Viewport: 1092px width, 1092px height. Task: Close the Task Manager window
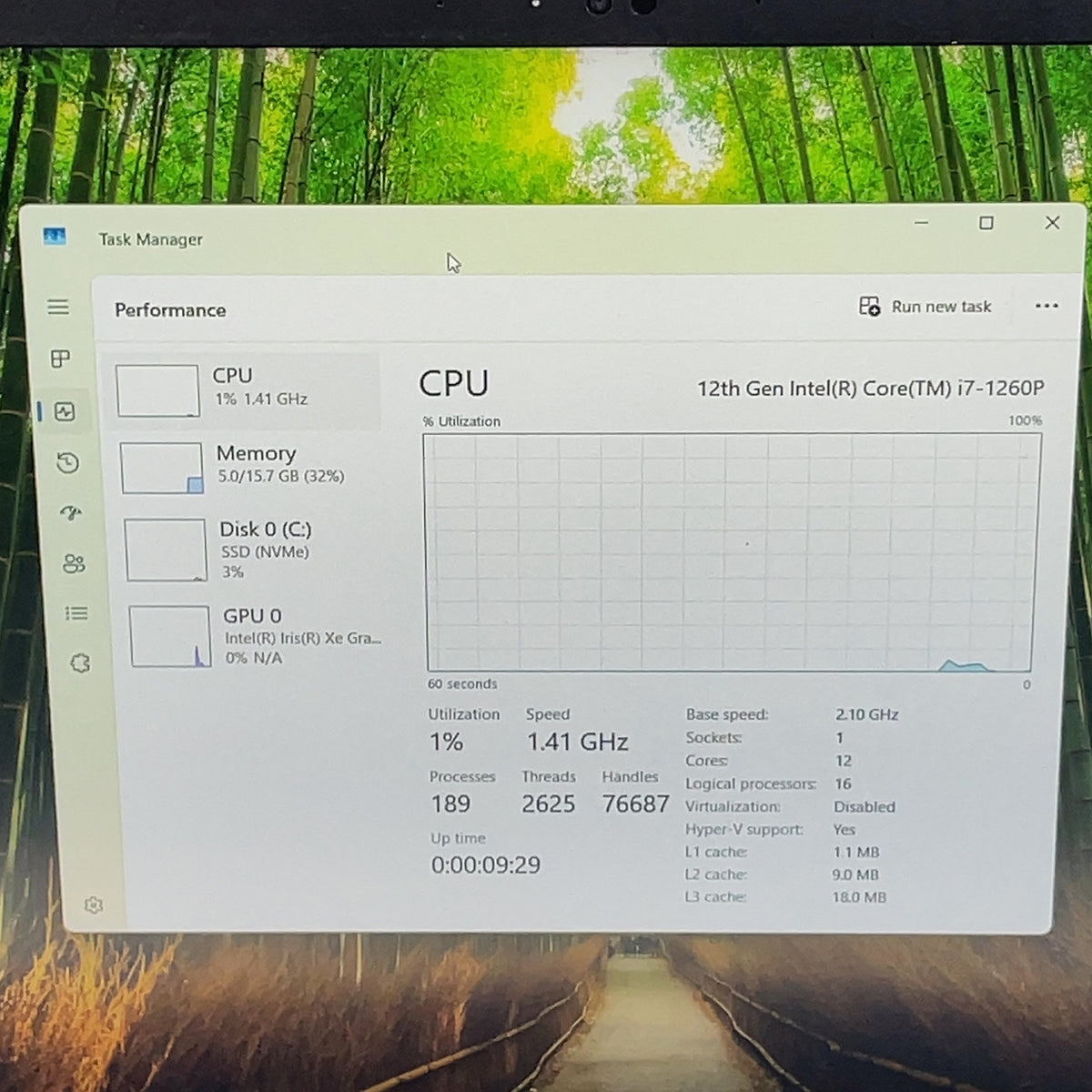(1053, 222)
